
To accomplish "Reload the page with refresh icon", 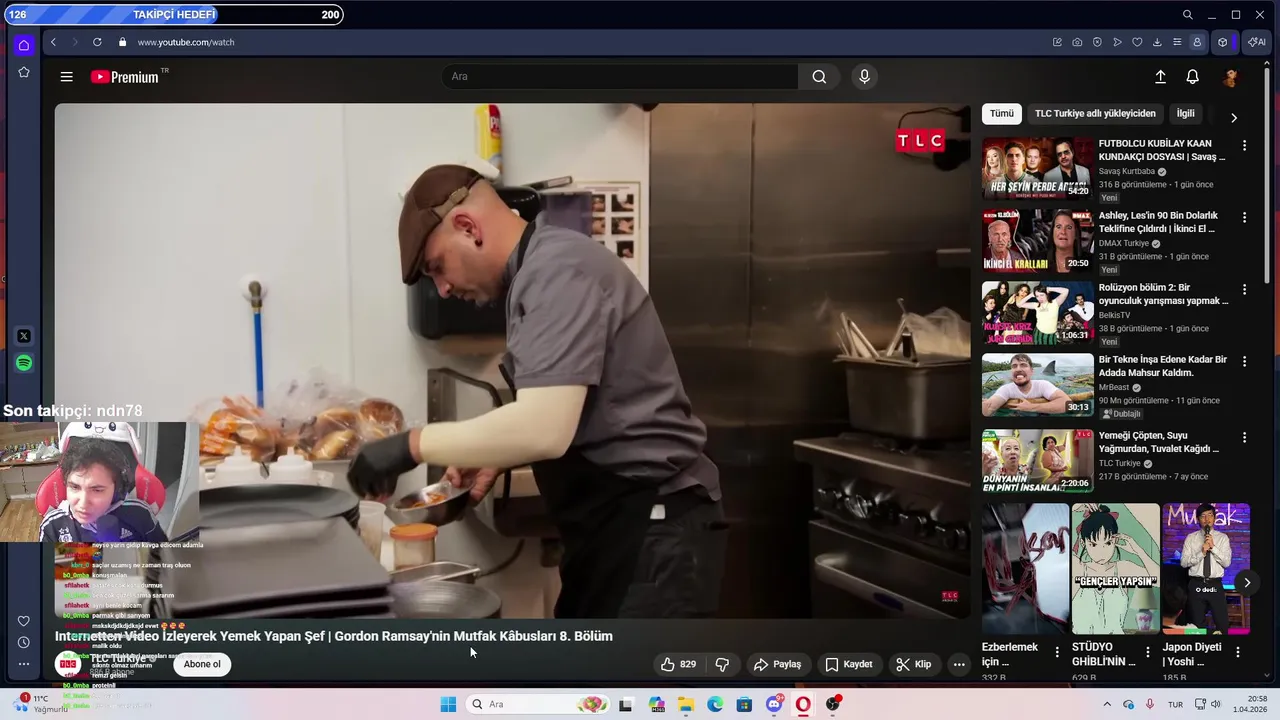I will (x=97, y=42).
